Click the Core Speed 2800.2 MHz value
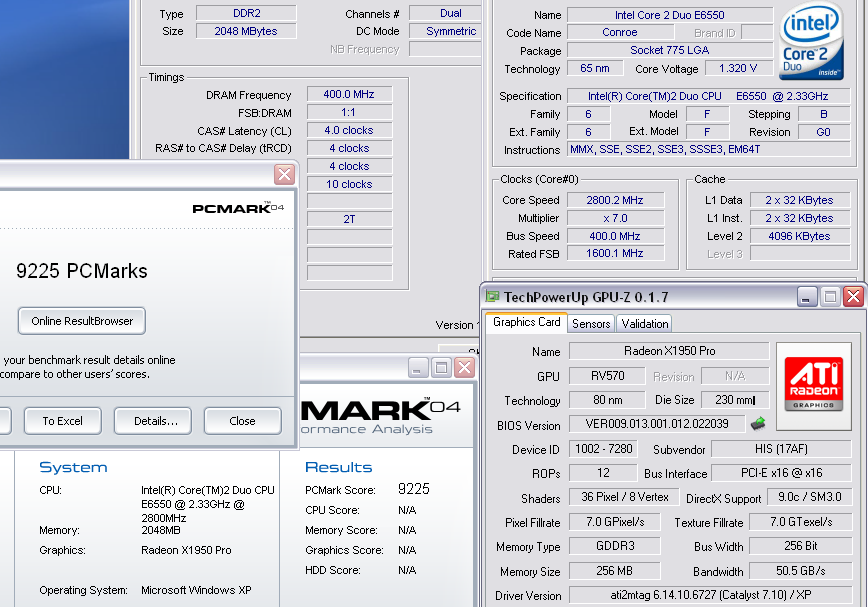868x607 pixels. click(x=615, y=200)
